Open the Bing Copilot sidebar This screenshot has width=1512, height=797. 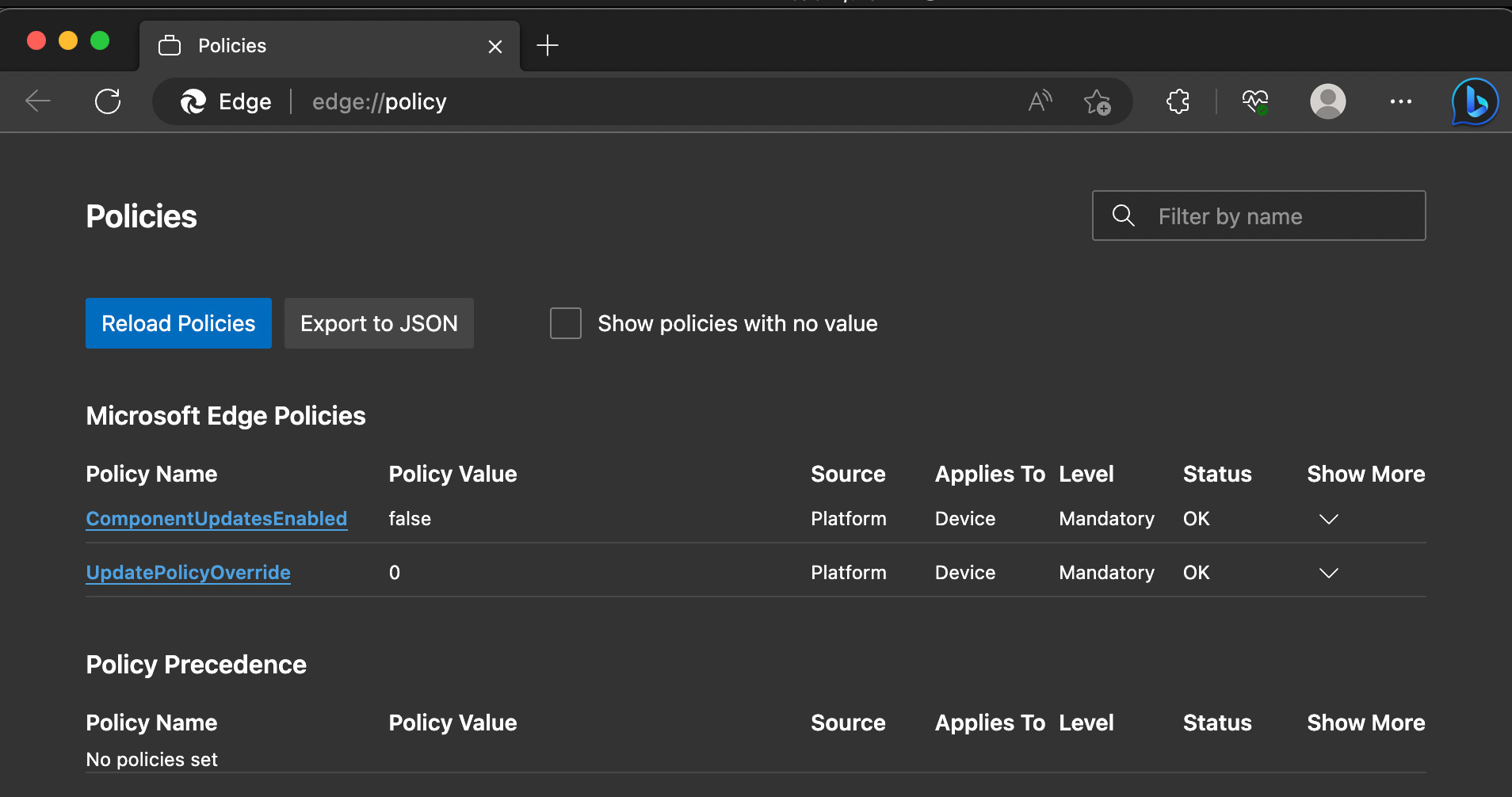pos(1474,101)
